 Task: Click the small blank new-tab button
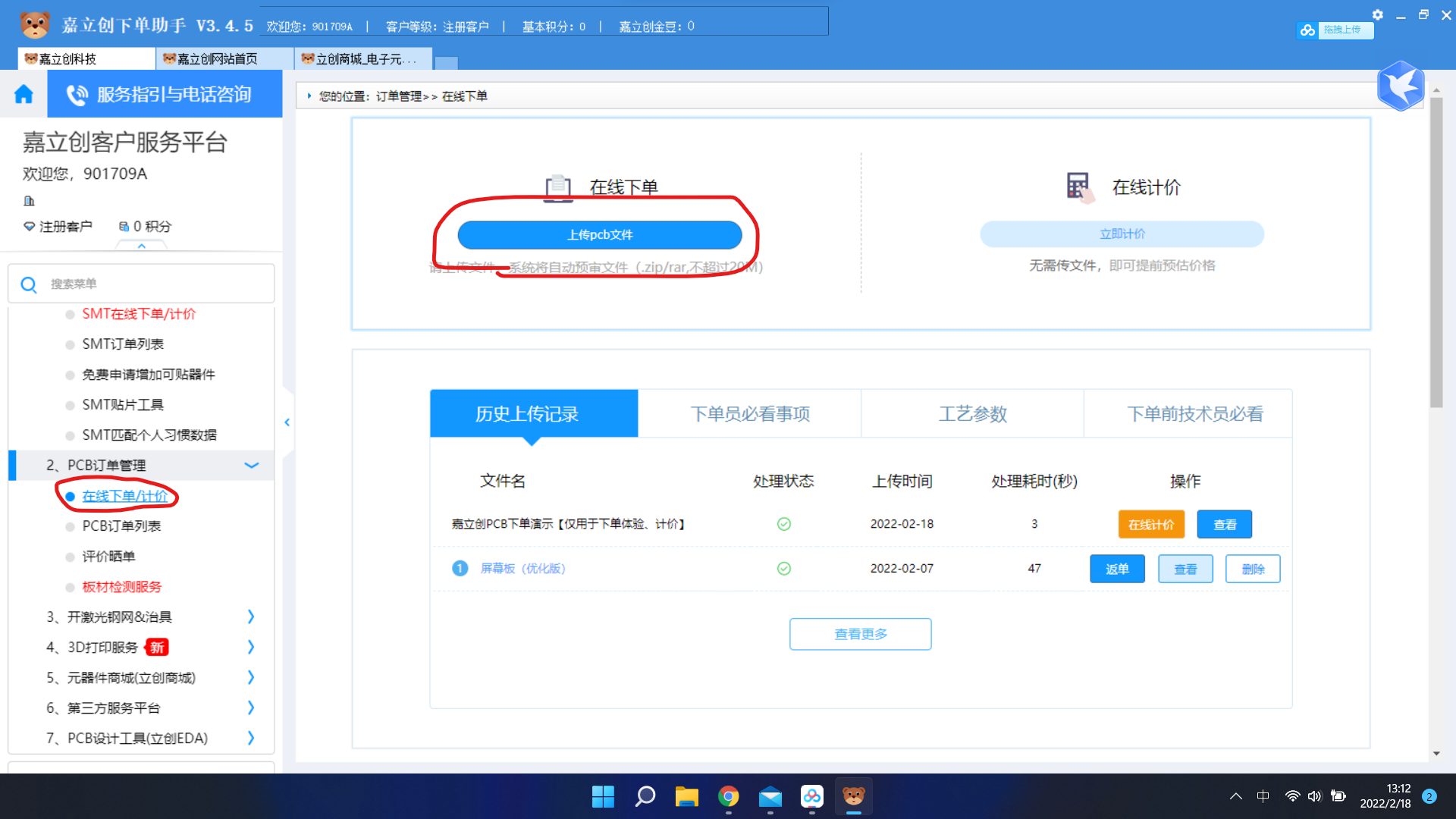click(446, 63)
